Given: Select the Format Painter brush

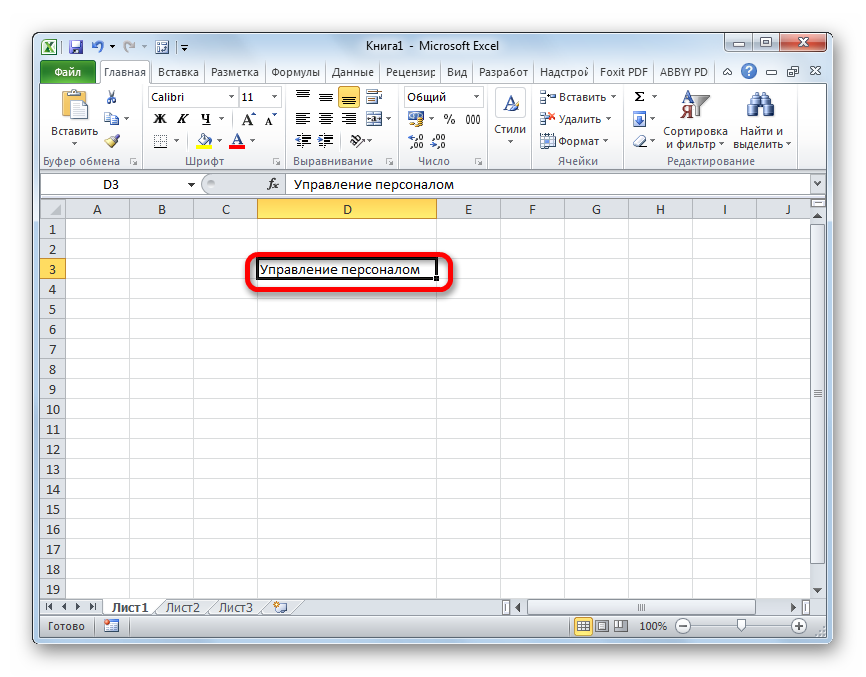Looking at the screenshot, I should pyautogui.click(x=112, y=141).
